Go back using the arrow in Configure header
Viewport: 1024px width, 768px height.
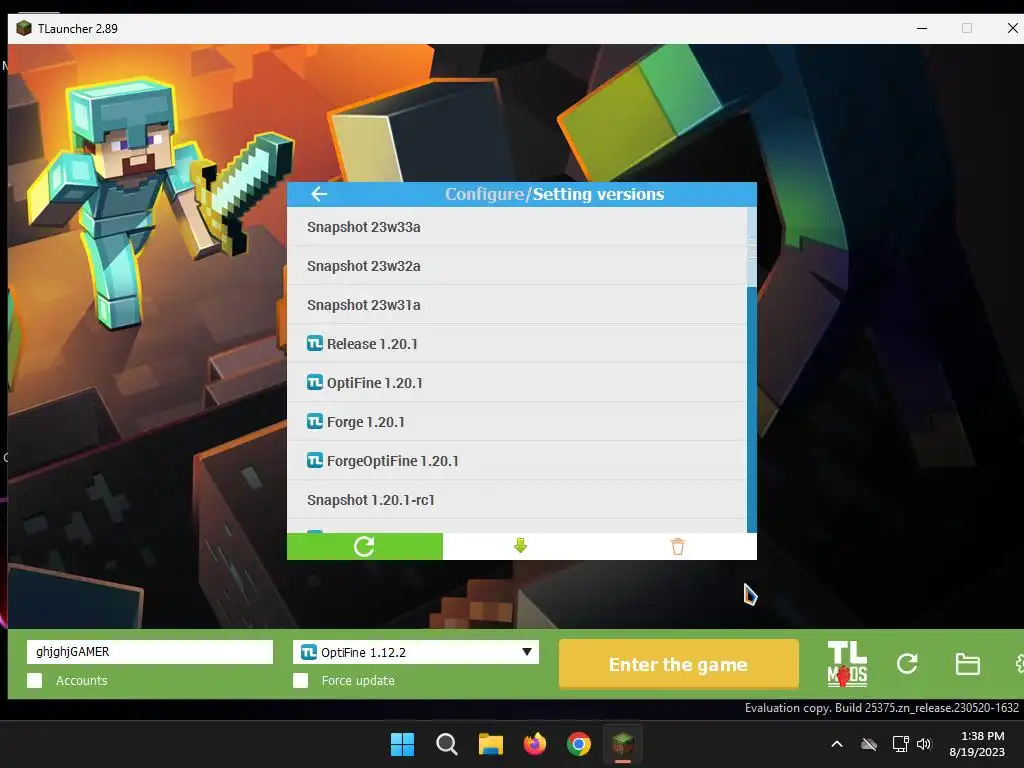tap(319, 194)
